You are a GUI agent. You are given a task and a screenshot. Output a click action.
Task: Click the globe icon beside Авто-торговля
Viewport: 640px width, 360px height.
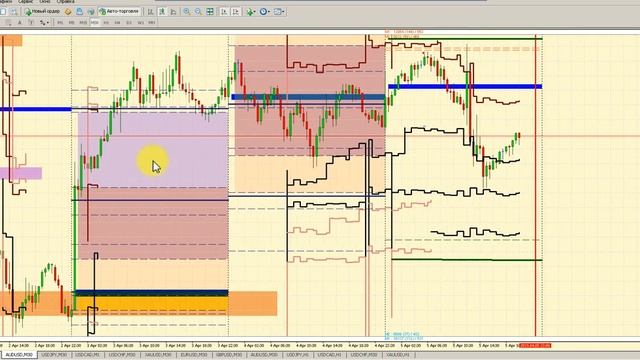pyautogui.click(x=91, y=12)
